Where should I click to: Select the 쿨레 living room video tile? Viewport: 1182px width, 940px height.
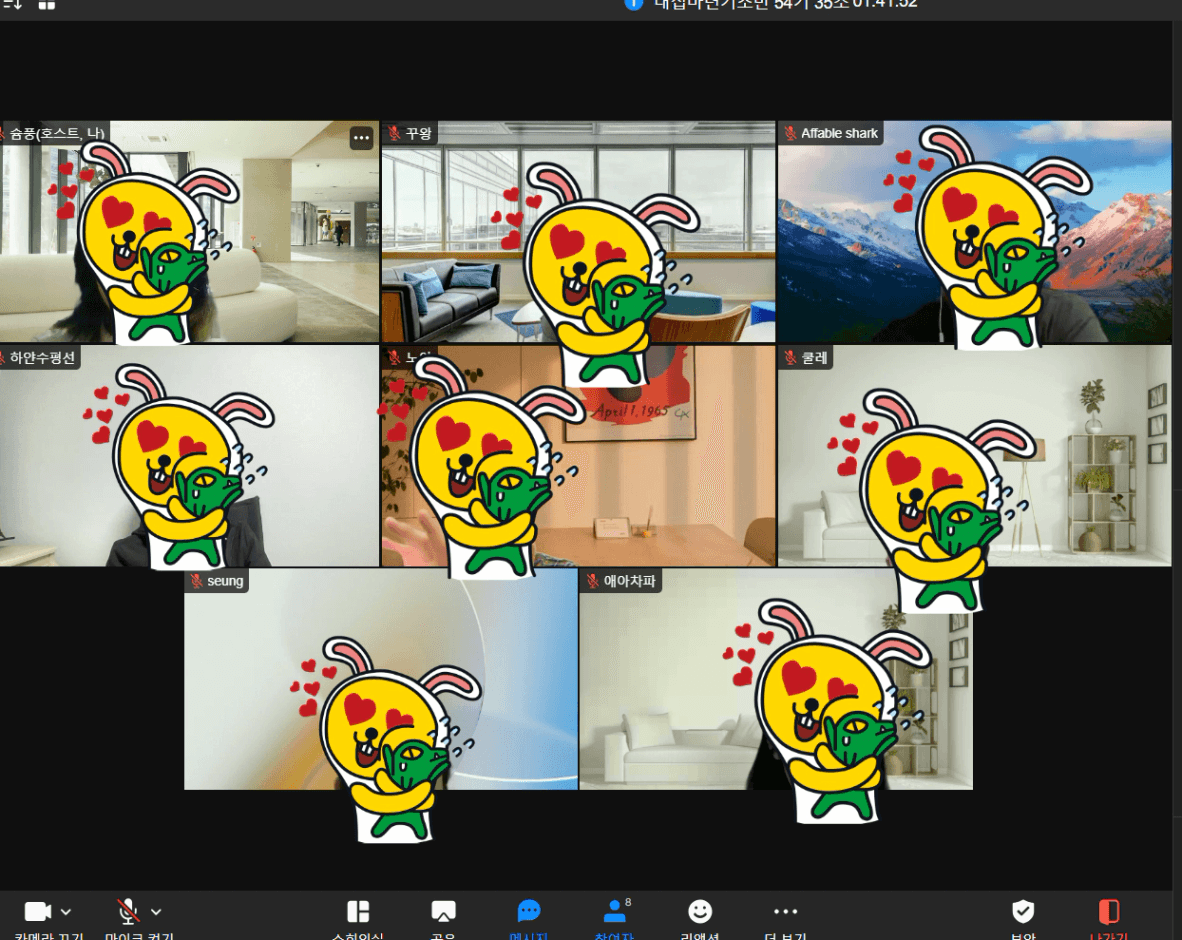tap(974, 455)
